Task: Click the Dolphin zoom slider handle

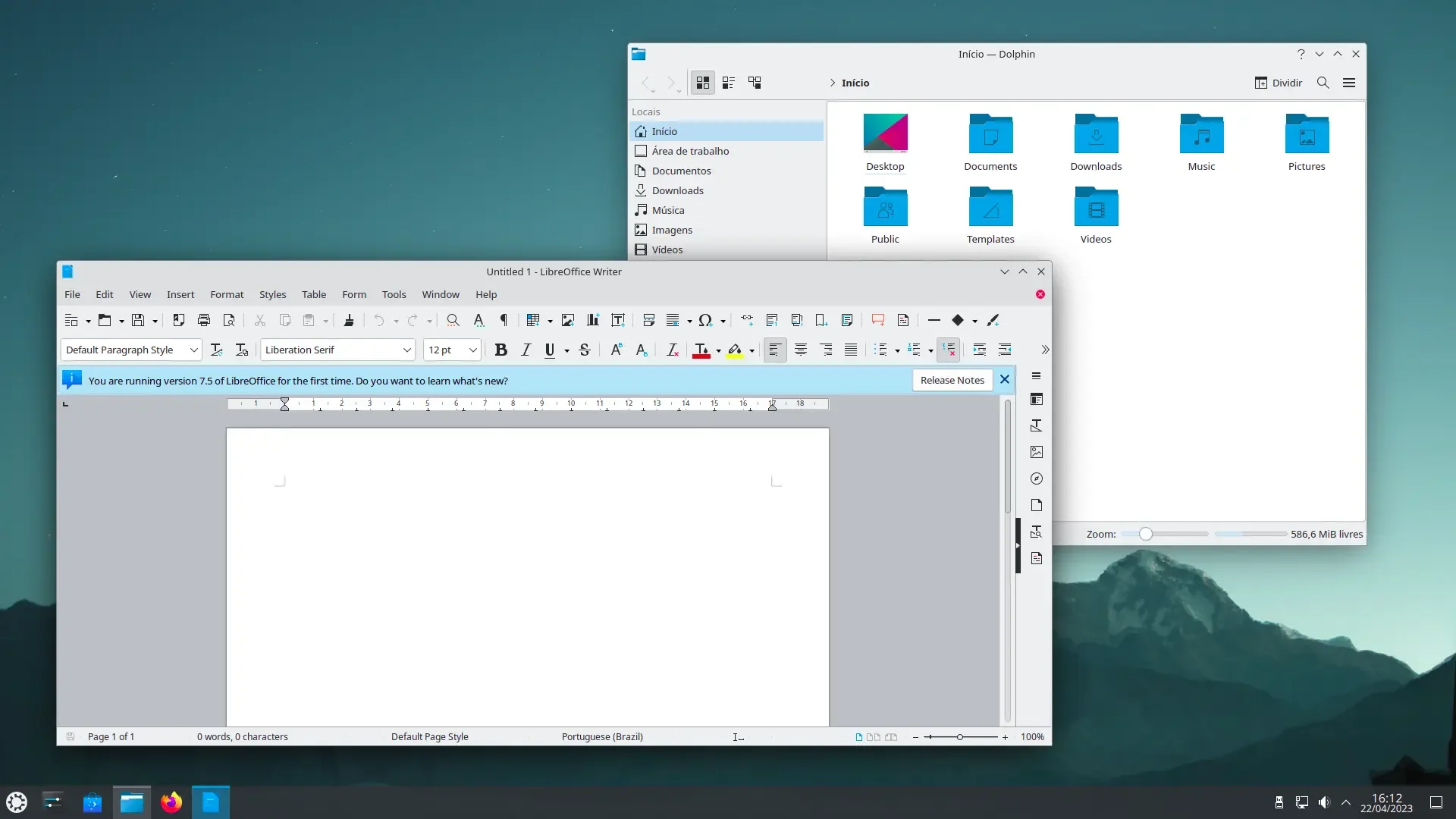Action: point(1146,534)
